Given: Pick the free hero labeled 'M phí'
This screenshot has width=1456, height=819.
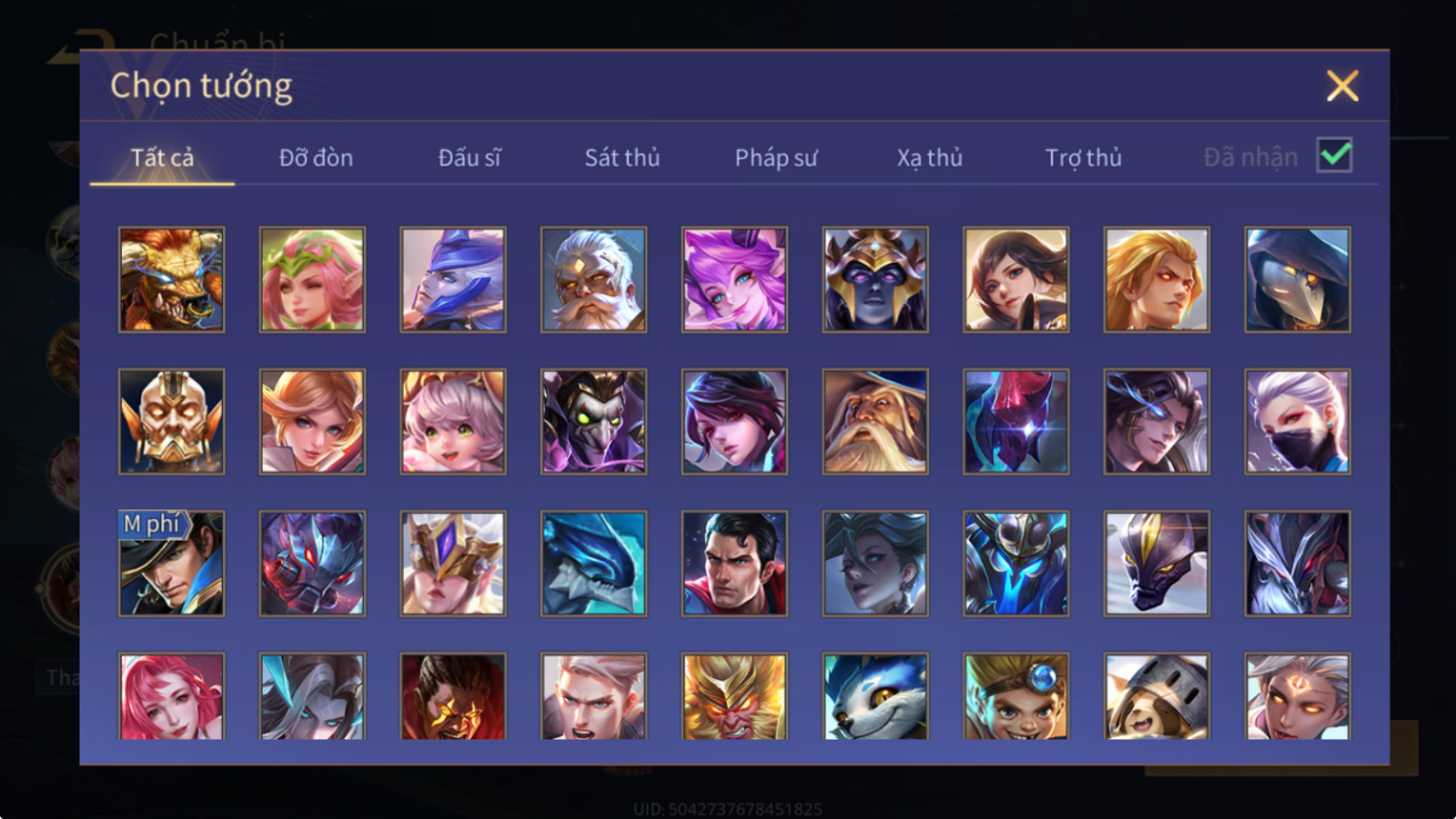Looking at the screenshot, I should 172,563.
